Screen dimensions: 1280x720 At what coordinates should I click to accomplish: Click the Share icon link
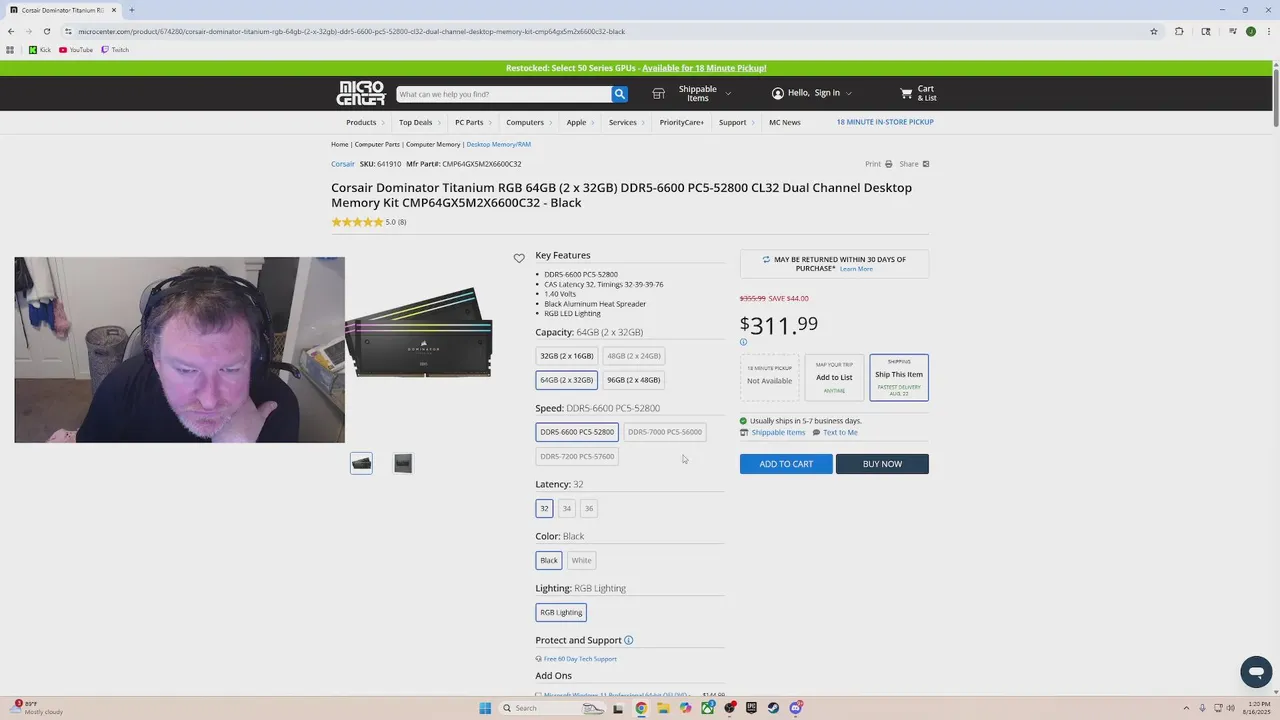pyautogui.click(x=914, y=164)
